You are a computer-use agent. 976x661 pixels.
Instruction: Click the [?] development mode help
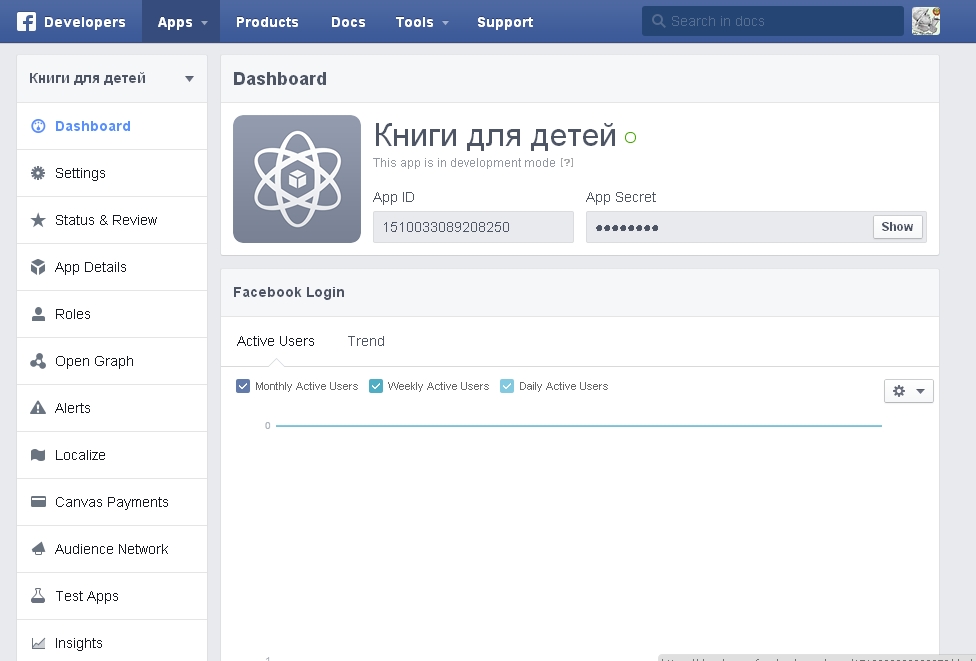point(566,162)
